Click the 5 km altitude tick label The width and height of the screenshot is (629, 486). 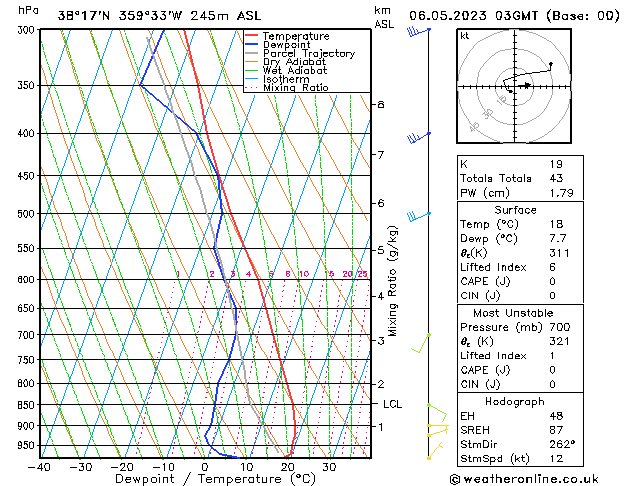coord(381,250)
